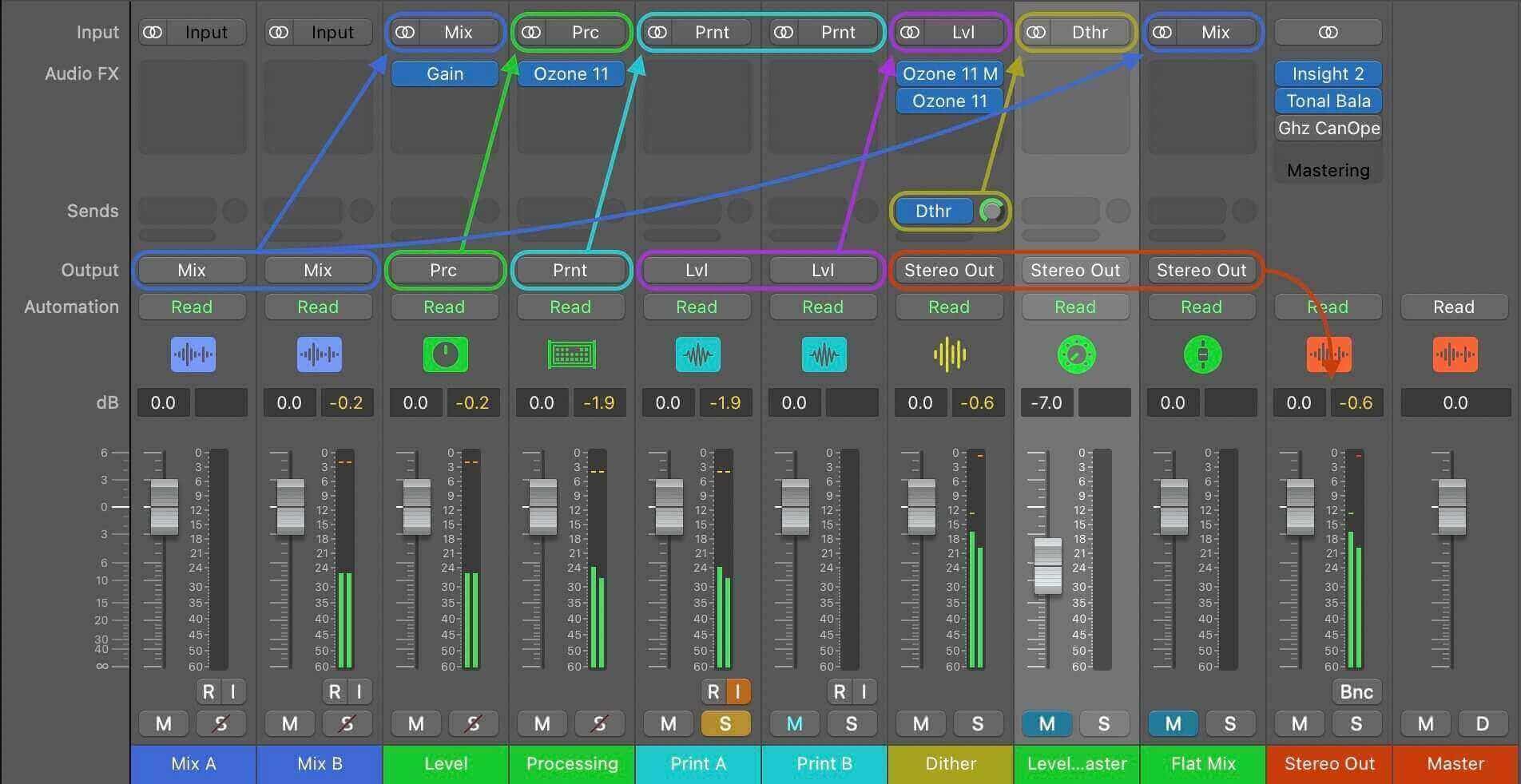Unmute the Flat Mix channel

pyautogui.click(x=1174, y=724)
